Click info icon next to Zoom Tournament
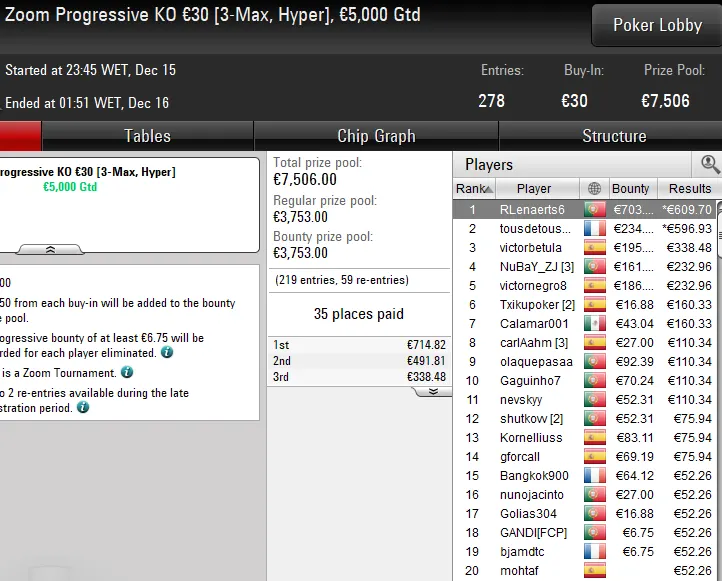 pyautogui.click(x=127, y=372)
